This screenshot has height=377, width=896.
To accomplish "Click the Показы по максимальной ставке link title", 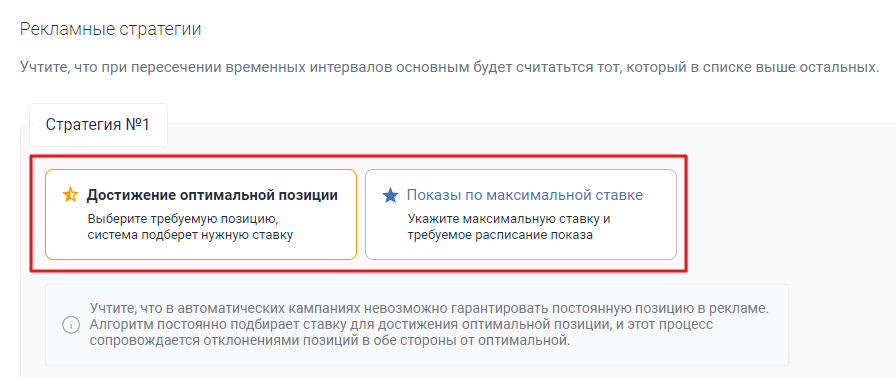I will click(525, 195).
